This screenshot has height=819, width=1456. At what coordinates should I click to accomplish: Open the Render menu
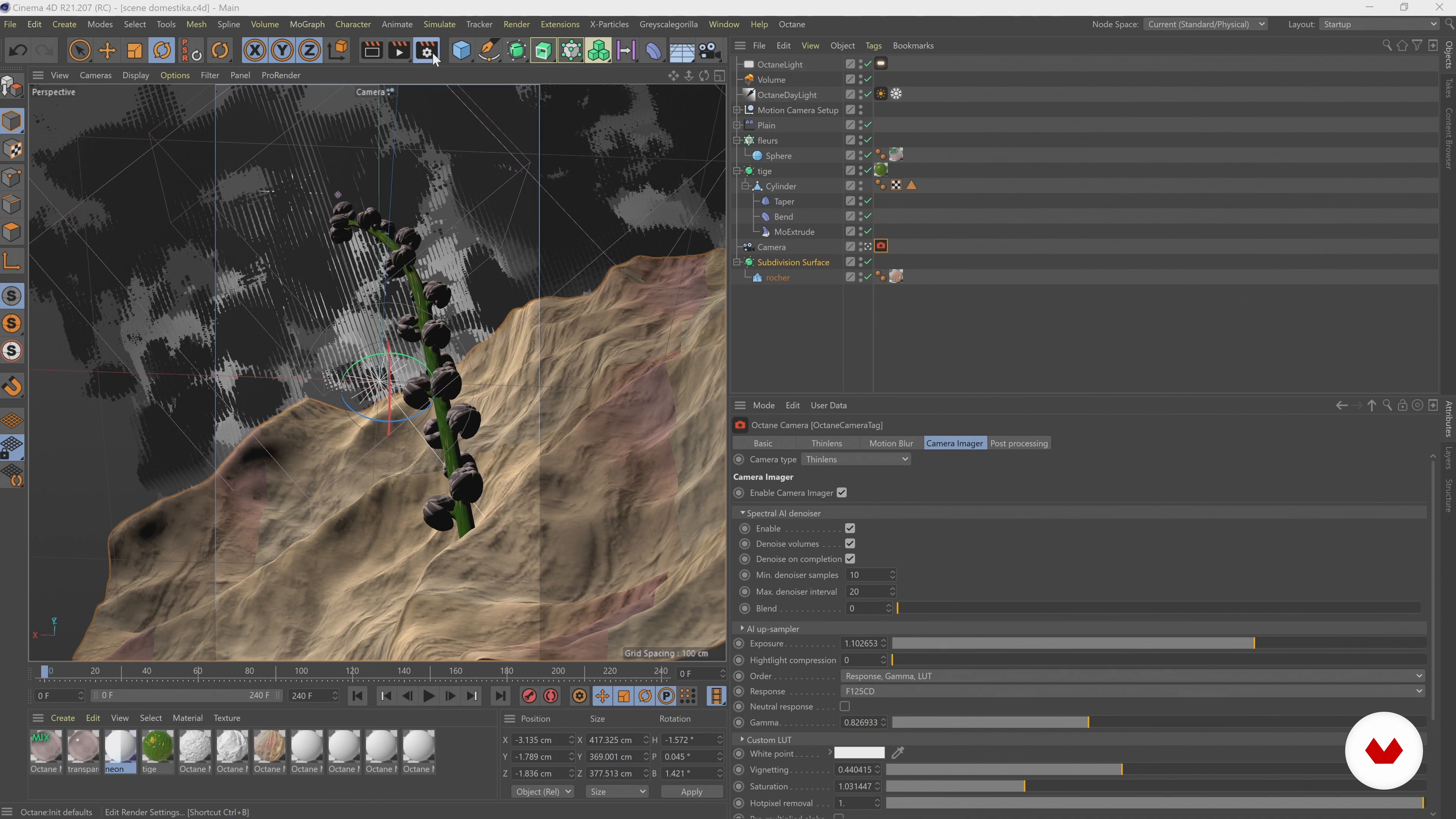tap(516, 24)
